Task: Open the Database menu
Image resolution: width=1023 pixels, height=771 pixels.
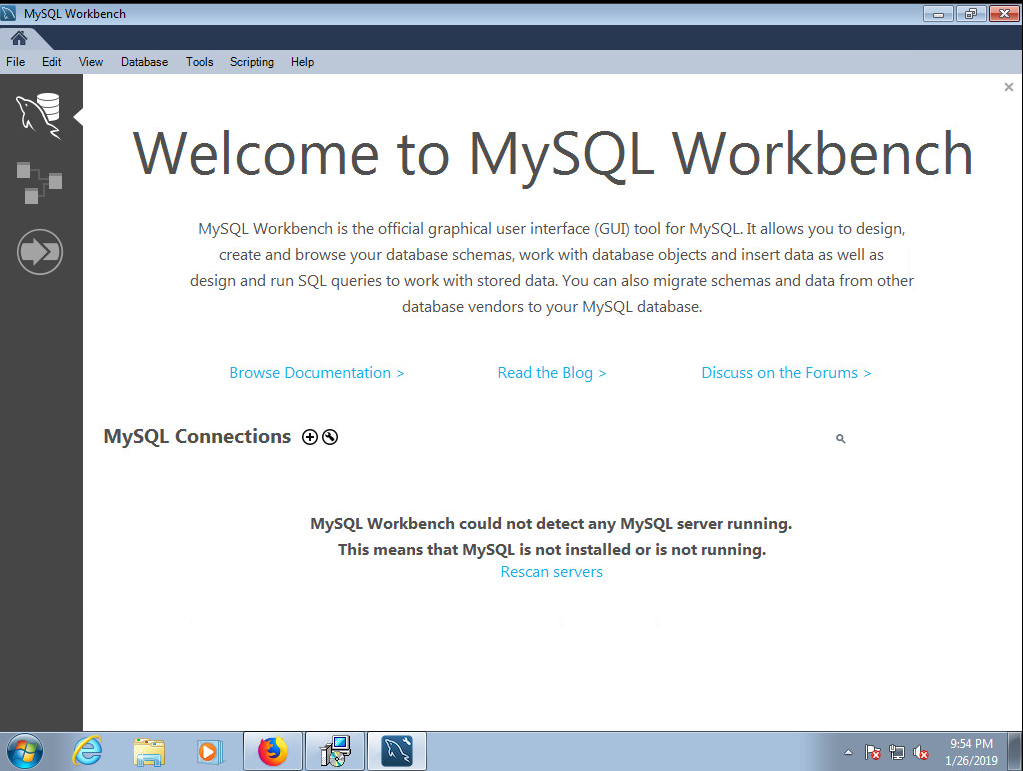Action: [x=144, y=62]
